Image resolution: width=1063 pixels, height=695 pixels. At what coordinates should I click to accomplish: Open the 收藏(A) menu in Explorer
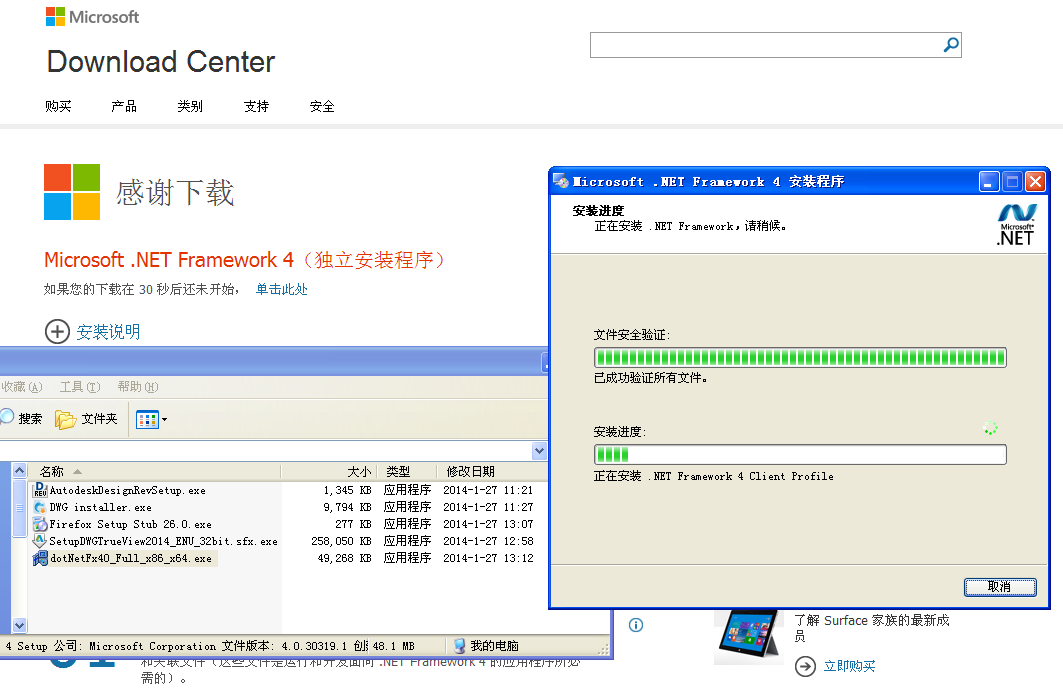22,386
